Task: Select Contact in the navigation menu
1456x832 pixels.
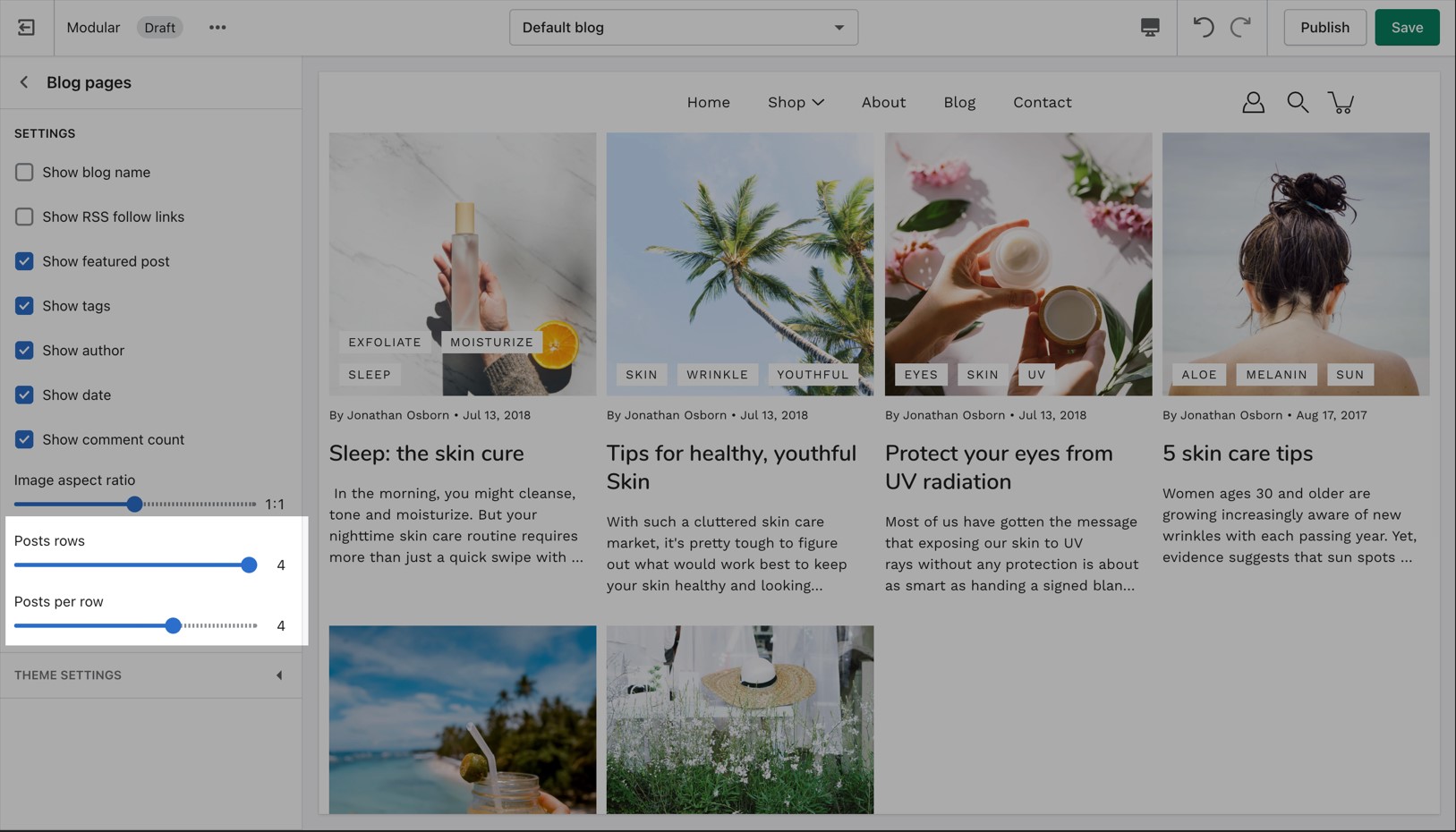Action: click(1042, 103)
